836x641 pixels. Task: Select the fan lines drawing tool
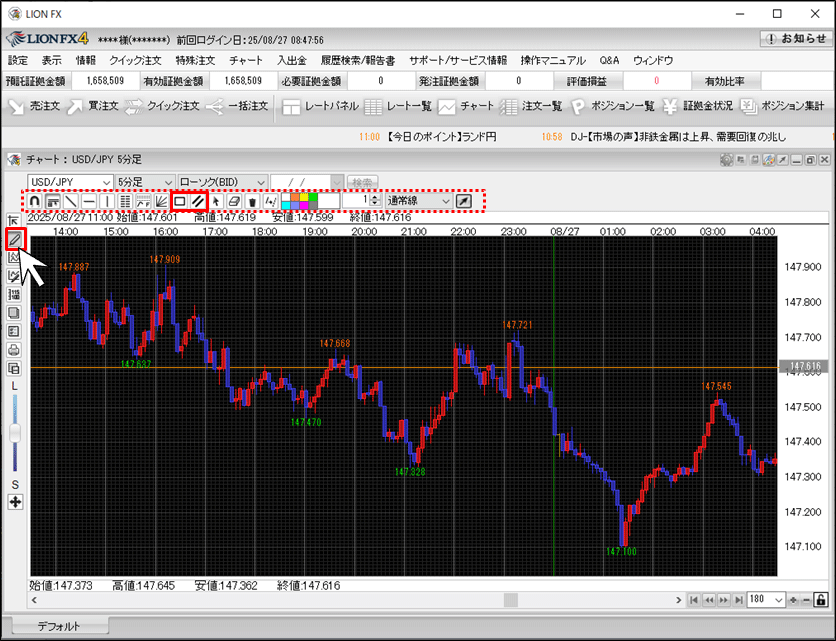click(162, 201)
